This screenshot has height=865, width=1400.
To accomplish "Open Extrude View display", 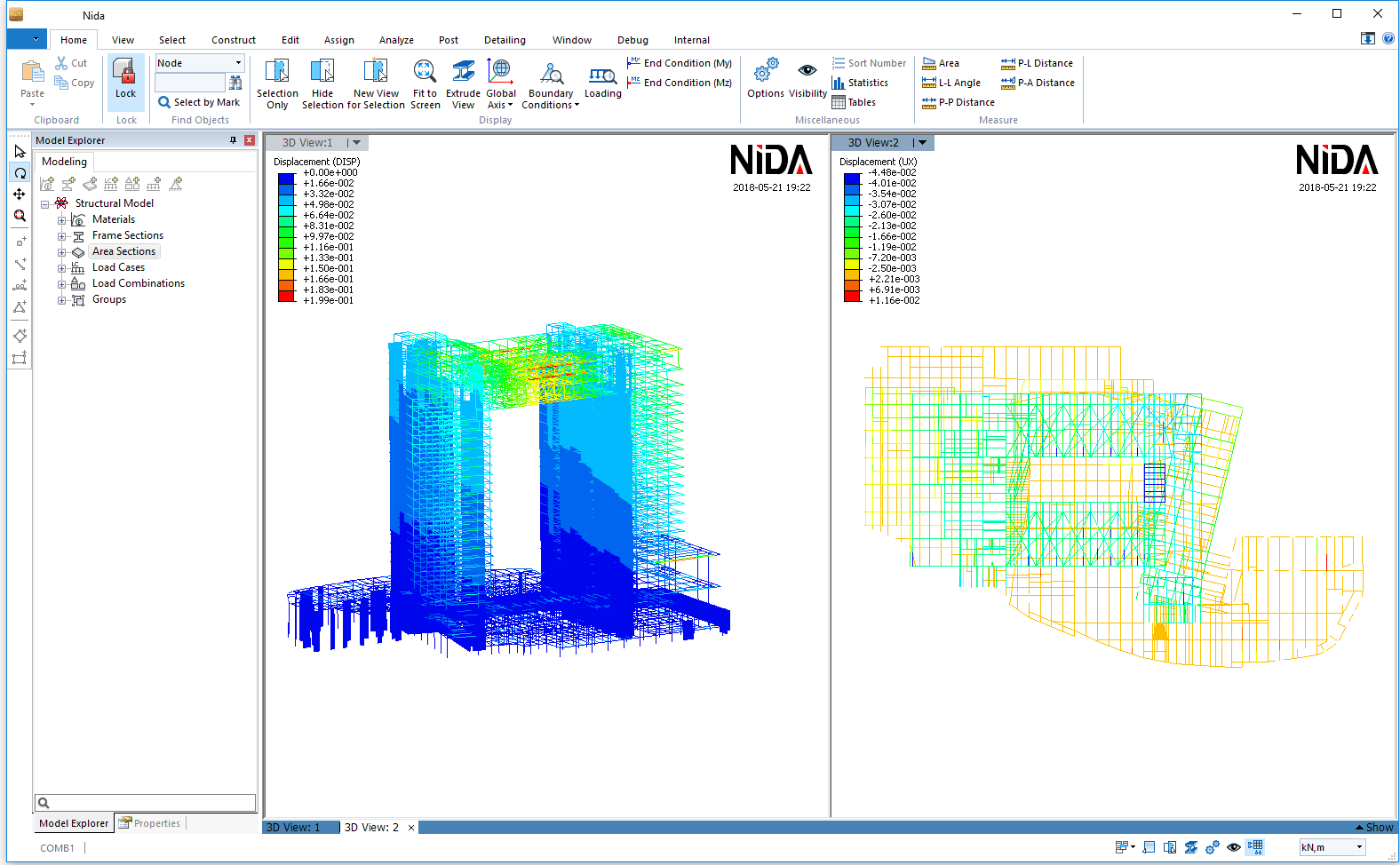I will coord(463,84).
